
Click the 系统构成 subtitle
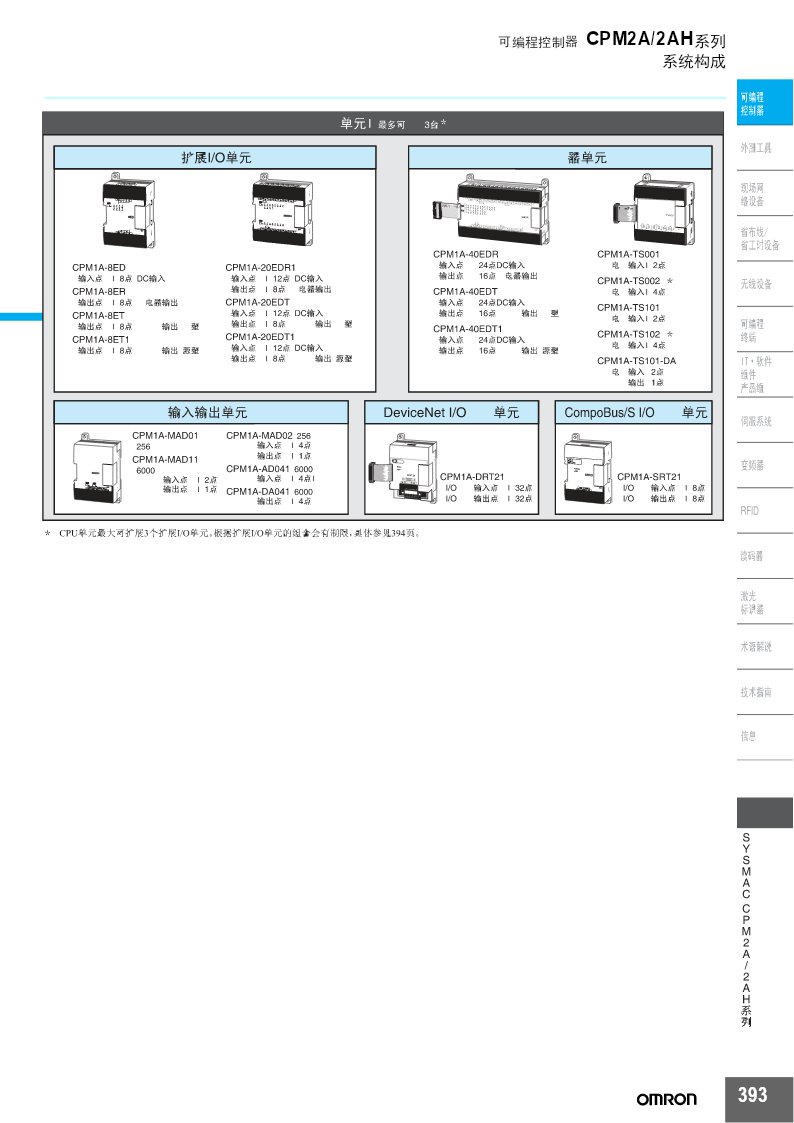coord(694,62)
